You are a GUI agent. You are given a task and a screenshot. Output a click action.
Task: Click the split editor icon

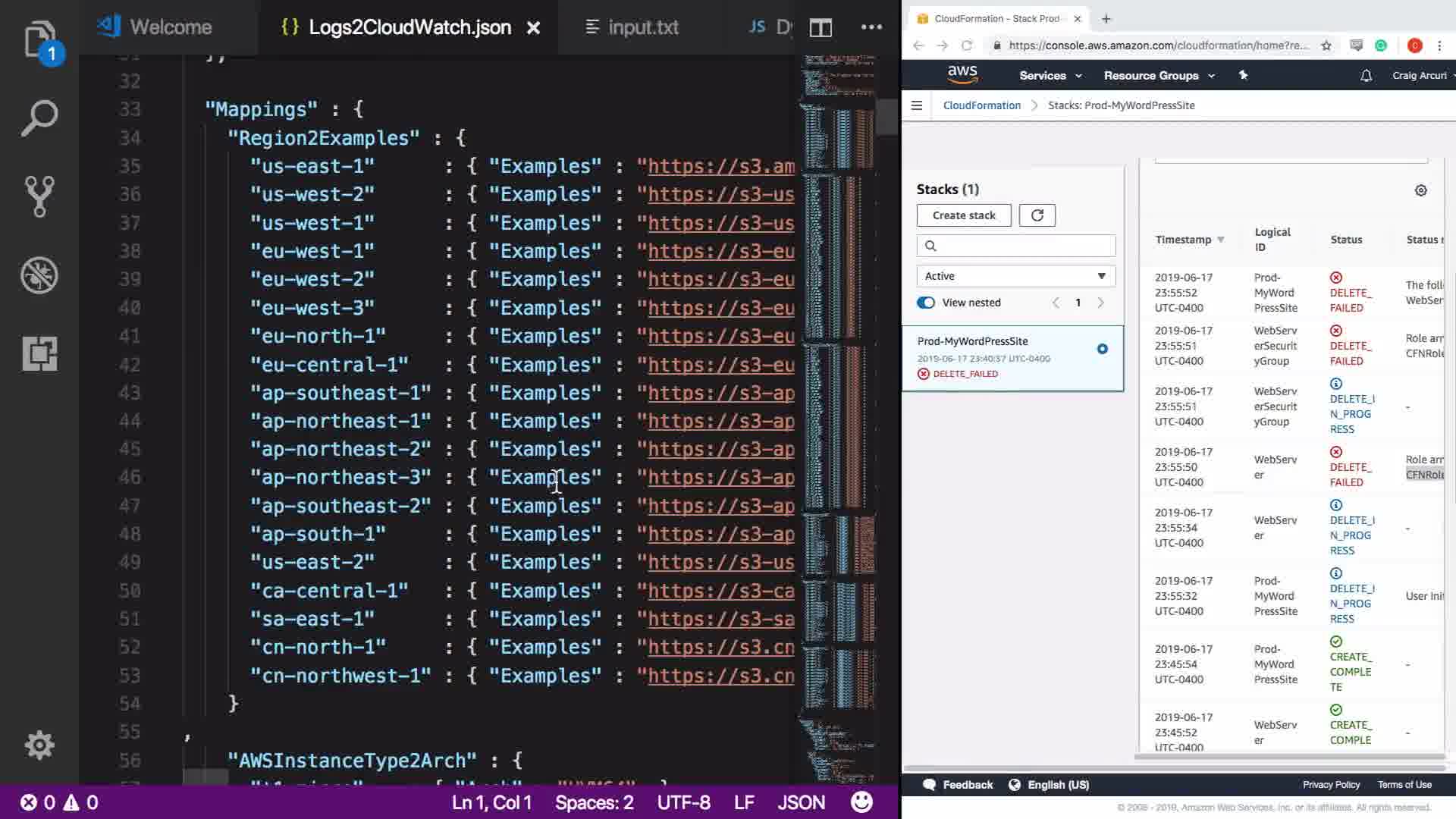[x=821, y=28]
